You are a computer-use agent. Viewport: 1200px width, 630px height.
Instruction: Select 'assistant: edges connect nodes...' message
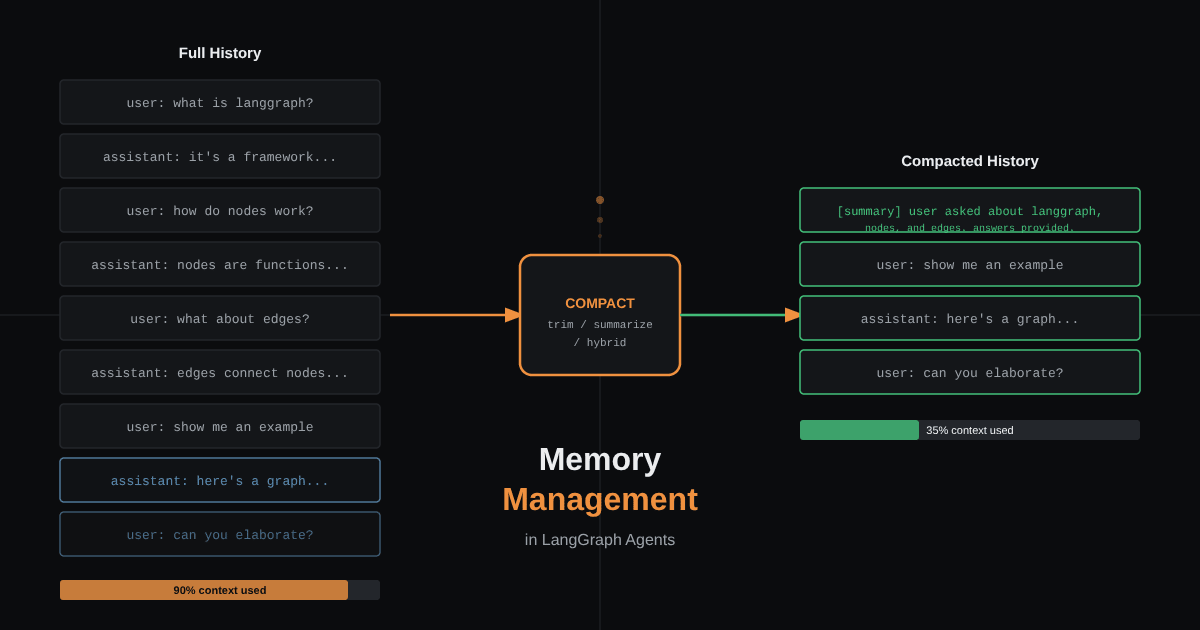[x=220, y=372]
